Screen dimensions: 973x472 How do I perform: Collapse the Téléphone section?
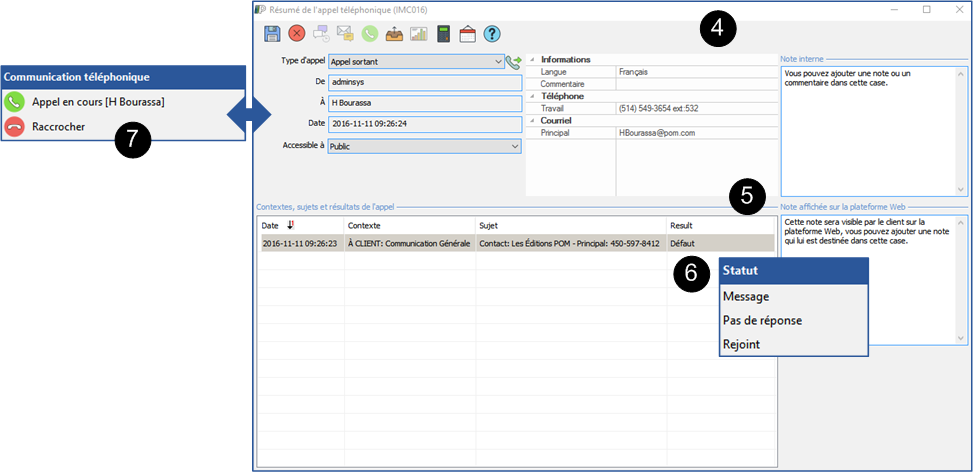(532, 96)
